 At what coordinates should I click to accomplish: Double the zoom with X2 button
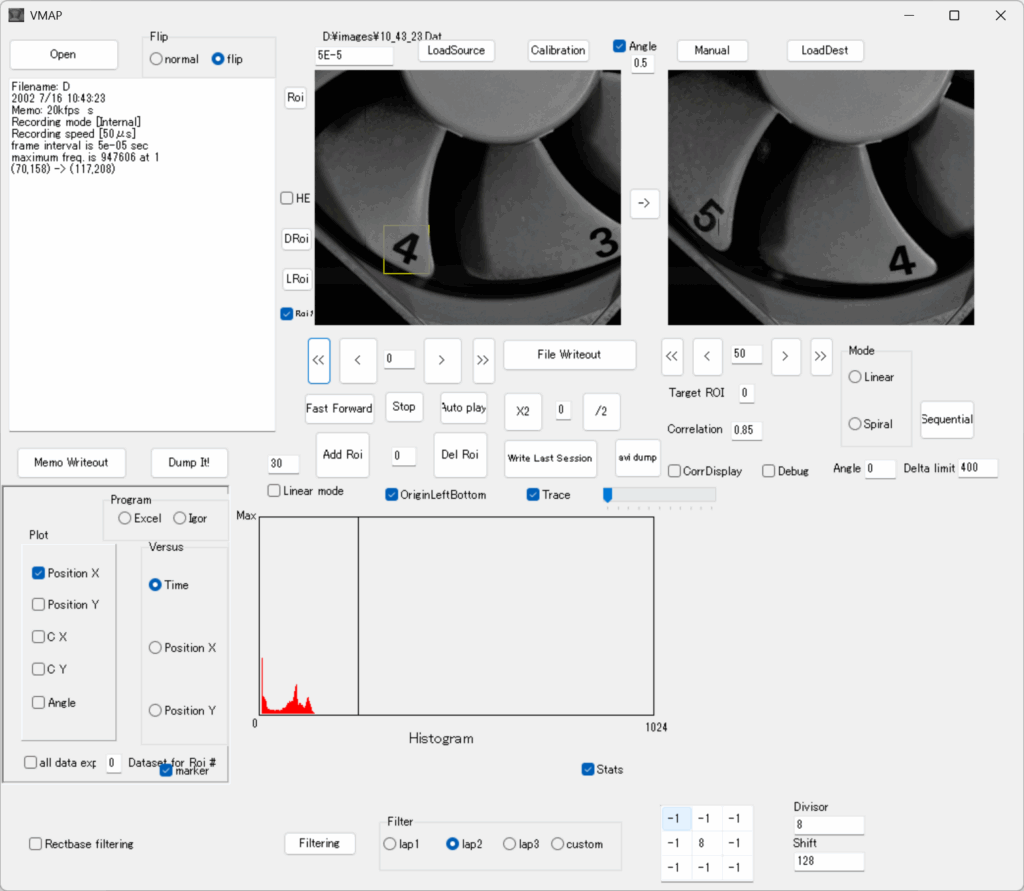pos(522,411)
